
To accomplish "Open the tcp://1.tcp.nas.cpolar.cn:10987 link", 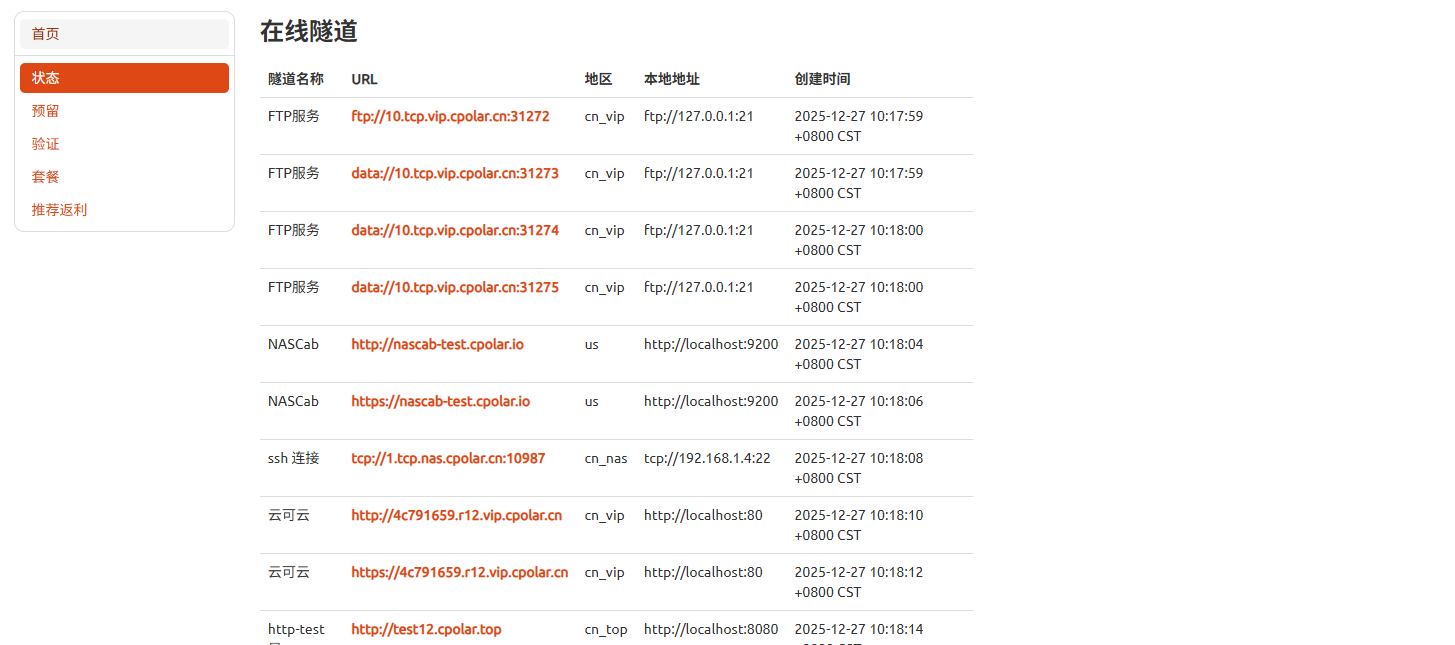I will point(447,458).
